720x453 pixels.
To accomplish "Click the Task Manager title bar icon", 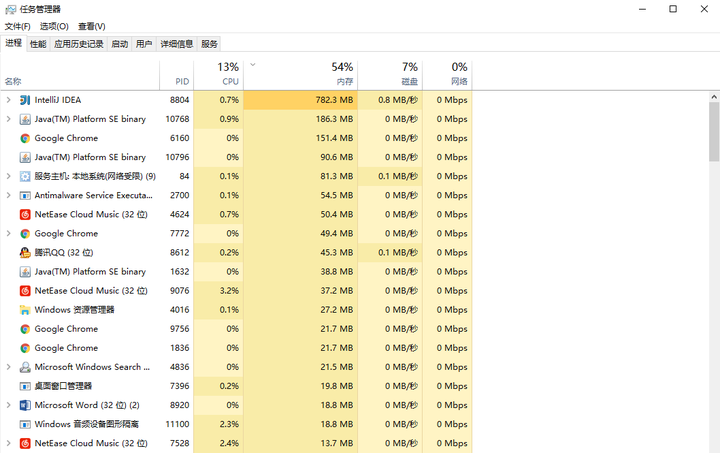I will click(x=10, y=9).
